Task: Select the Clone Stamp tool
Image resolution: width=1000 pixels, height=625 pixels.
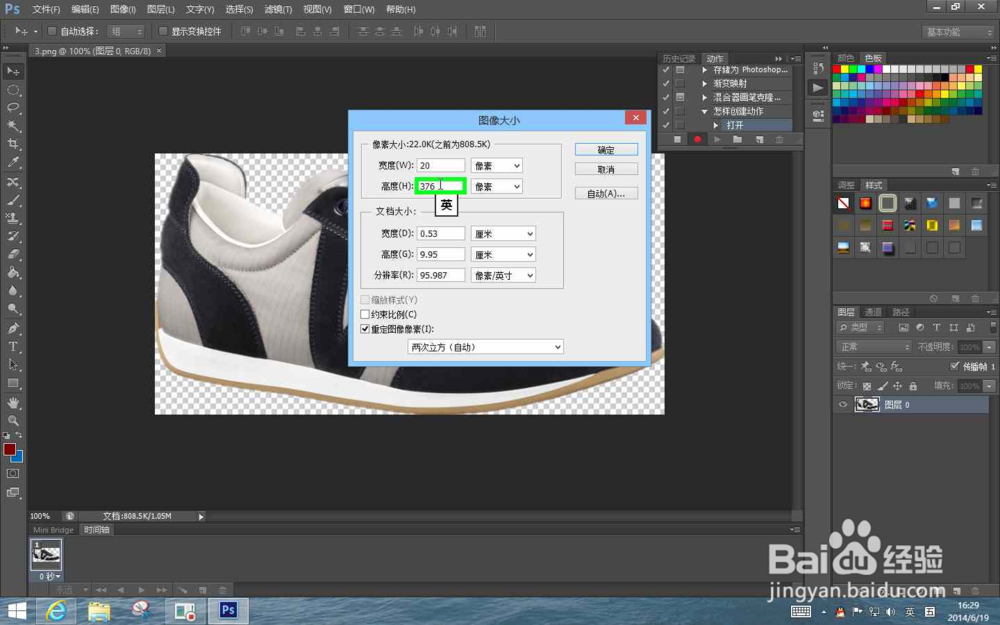Action: [x=13, y=218]
